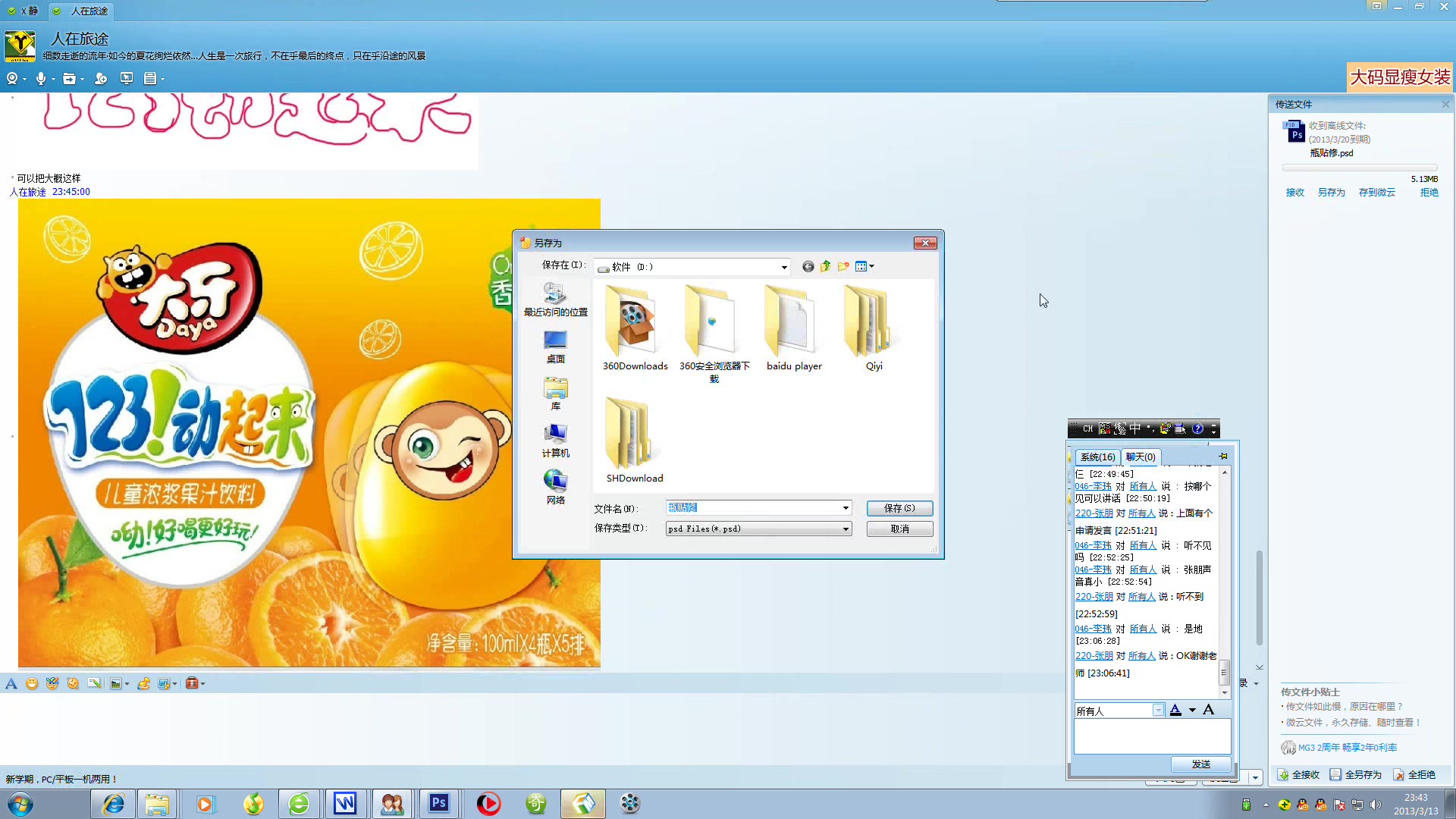Click 全拒绝 reject all button
The height and width of the screenshot is (819, 1456).
[1414, 775]
